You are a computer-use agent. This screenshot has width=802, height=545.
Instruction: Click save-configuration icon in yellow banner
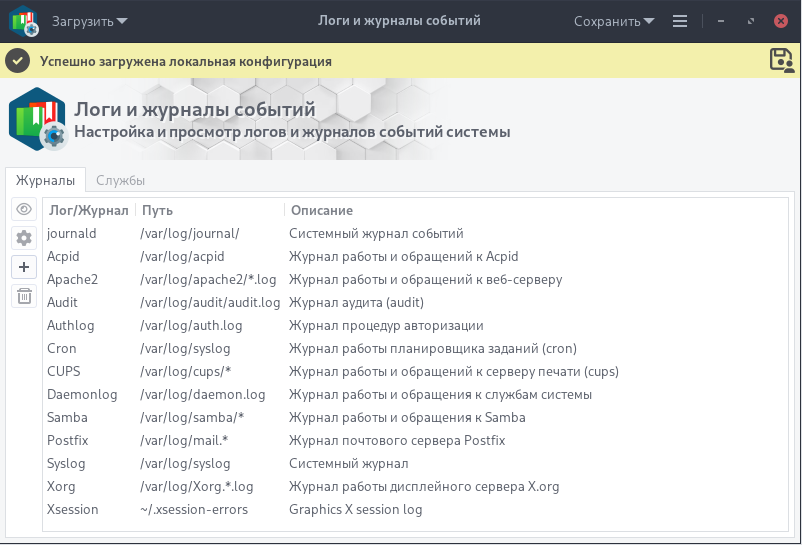[x=782, y=61]
